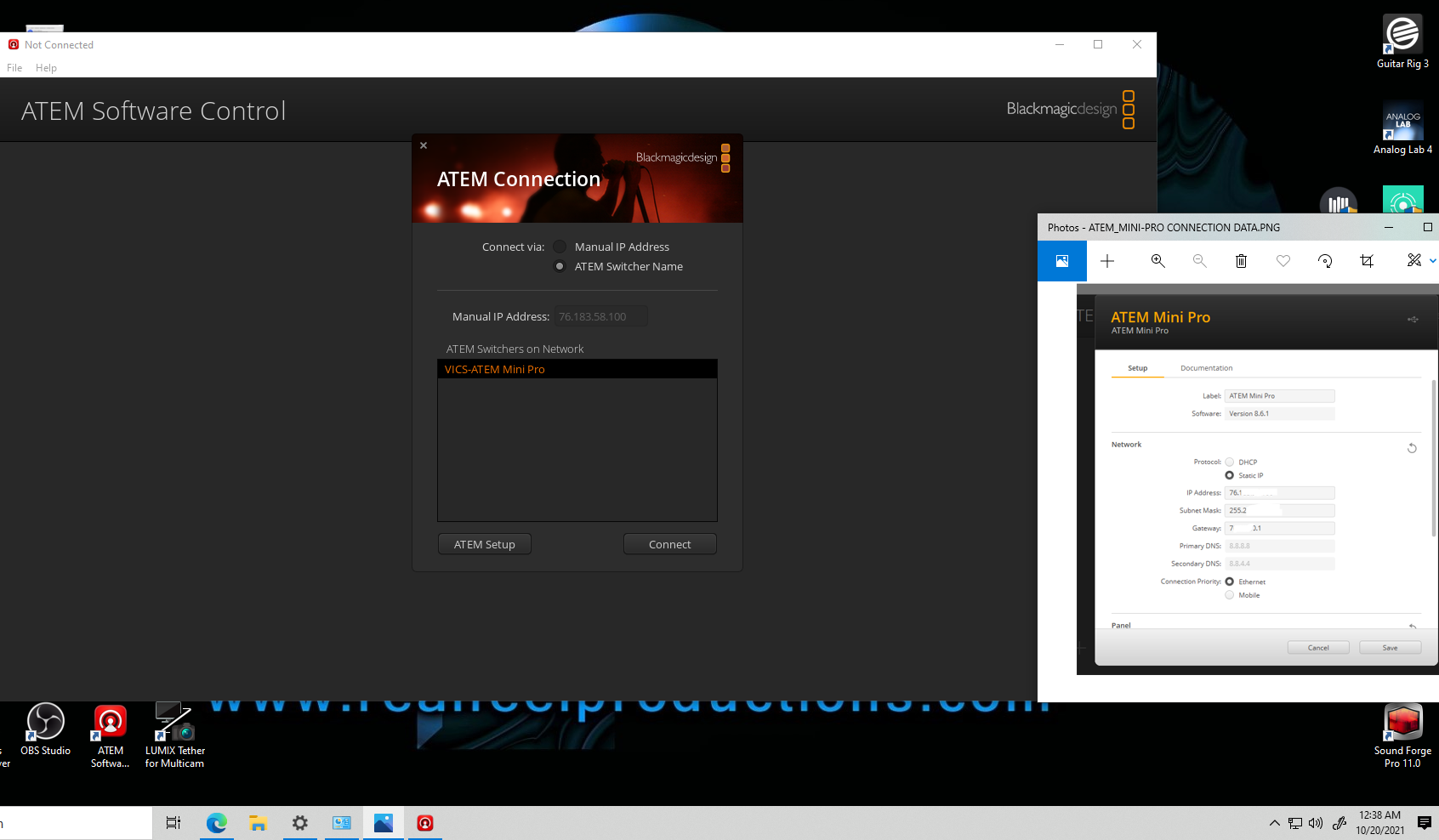Switch to ATEM Software Control taskbar icon
The height and width of the screenshot is (840, 1439).
[x=425, y=823]
